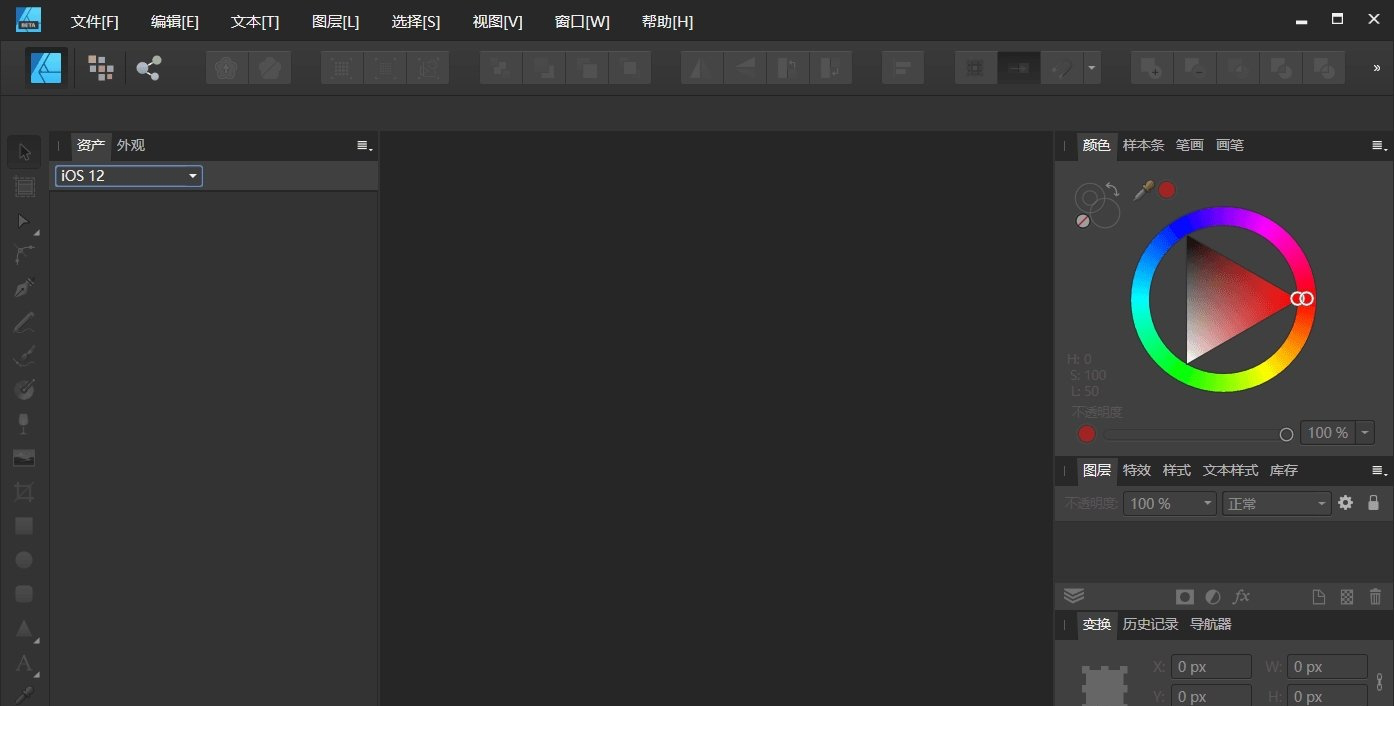Select the Move tool in the left toolbar
1394x734 pixels.
pos(24,151)
